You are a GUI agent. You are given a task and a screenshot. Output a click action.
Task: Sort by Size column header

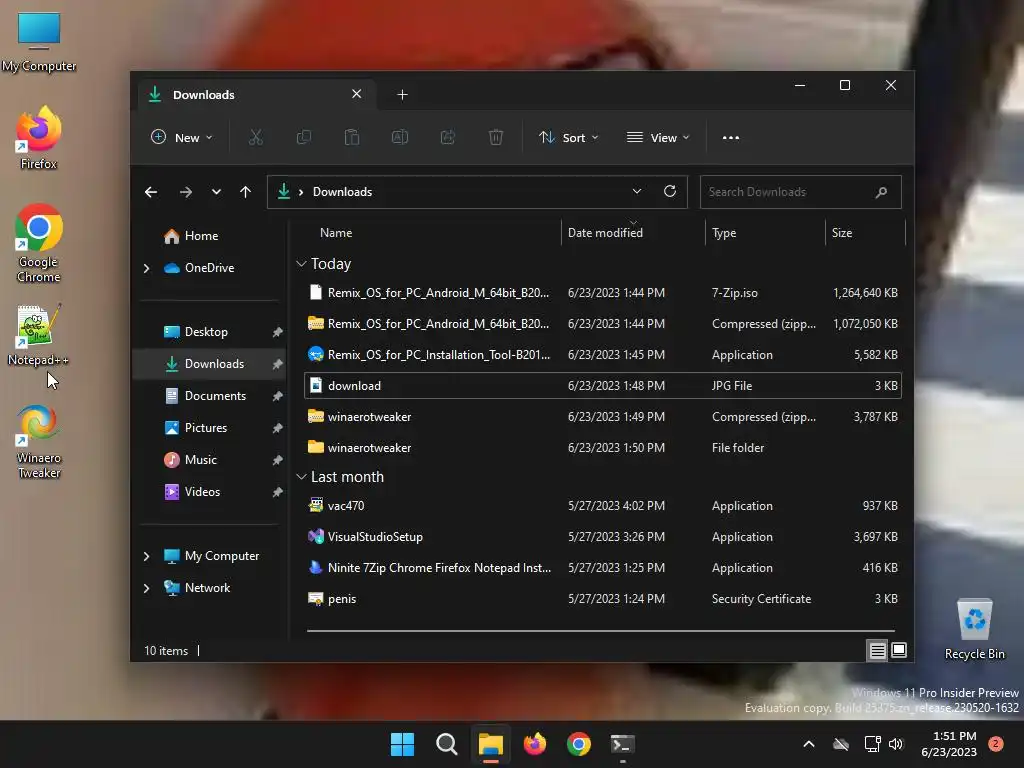coord(842,232)
